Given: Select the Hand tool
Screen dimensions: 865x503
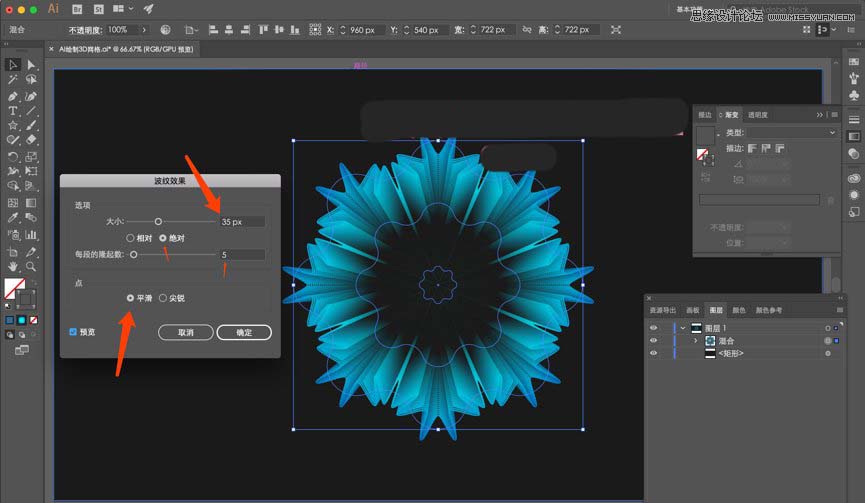Looking at the screenshot, I should (13, 267).
